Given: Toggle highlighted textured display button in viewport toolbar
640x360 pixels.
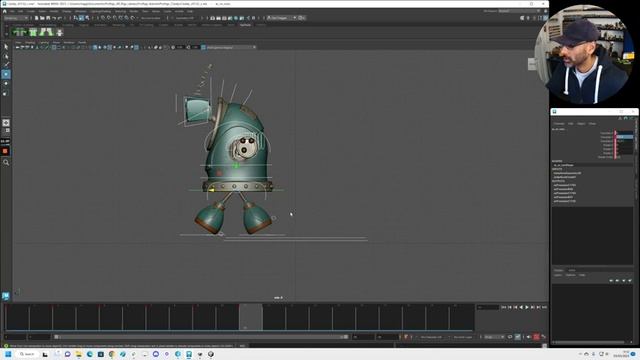Looking at the screenshot, I should click(x=109, y=47).
